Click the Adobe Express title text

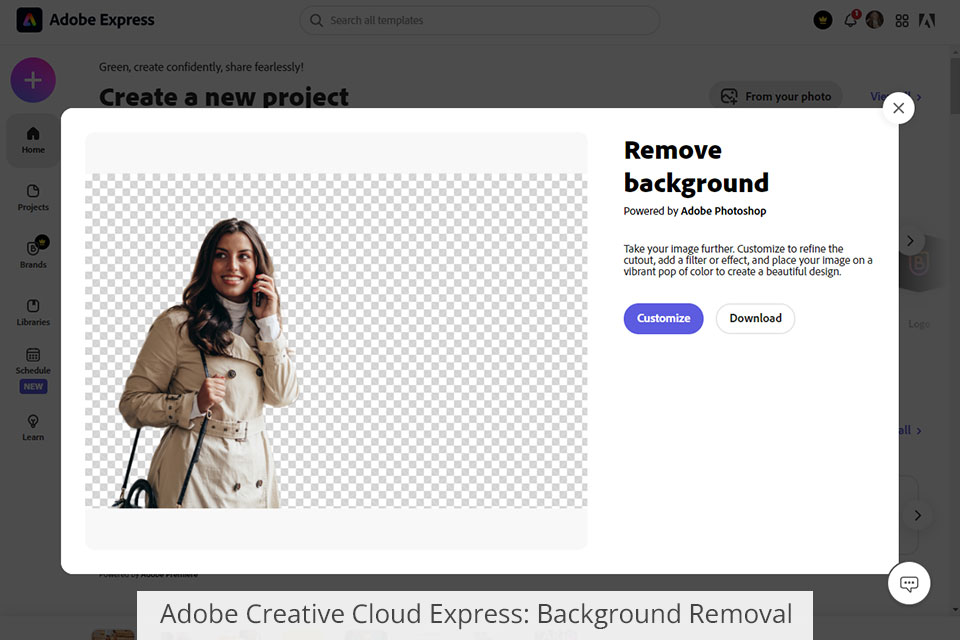[102, 20]
